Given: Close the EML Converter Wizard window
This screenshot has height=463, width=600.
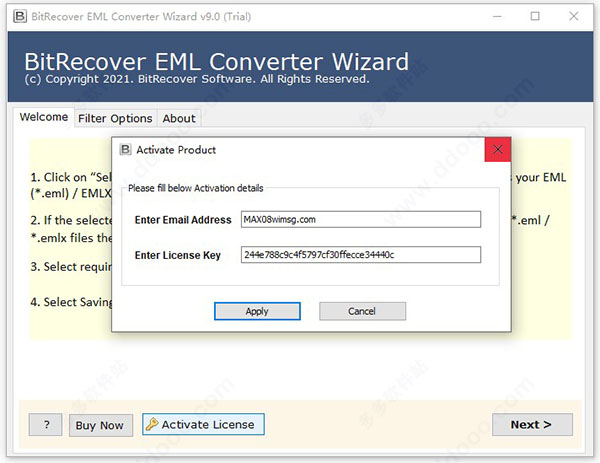Looking at the screenshot, I should pos(573,16).
